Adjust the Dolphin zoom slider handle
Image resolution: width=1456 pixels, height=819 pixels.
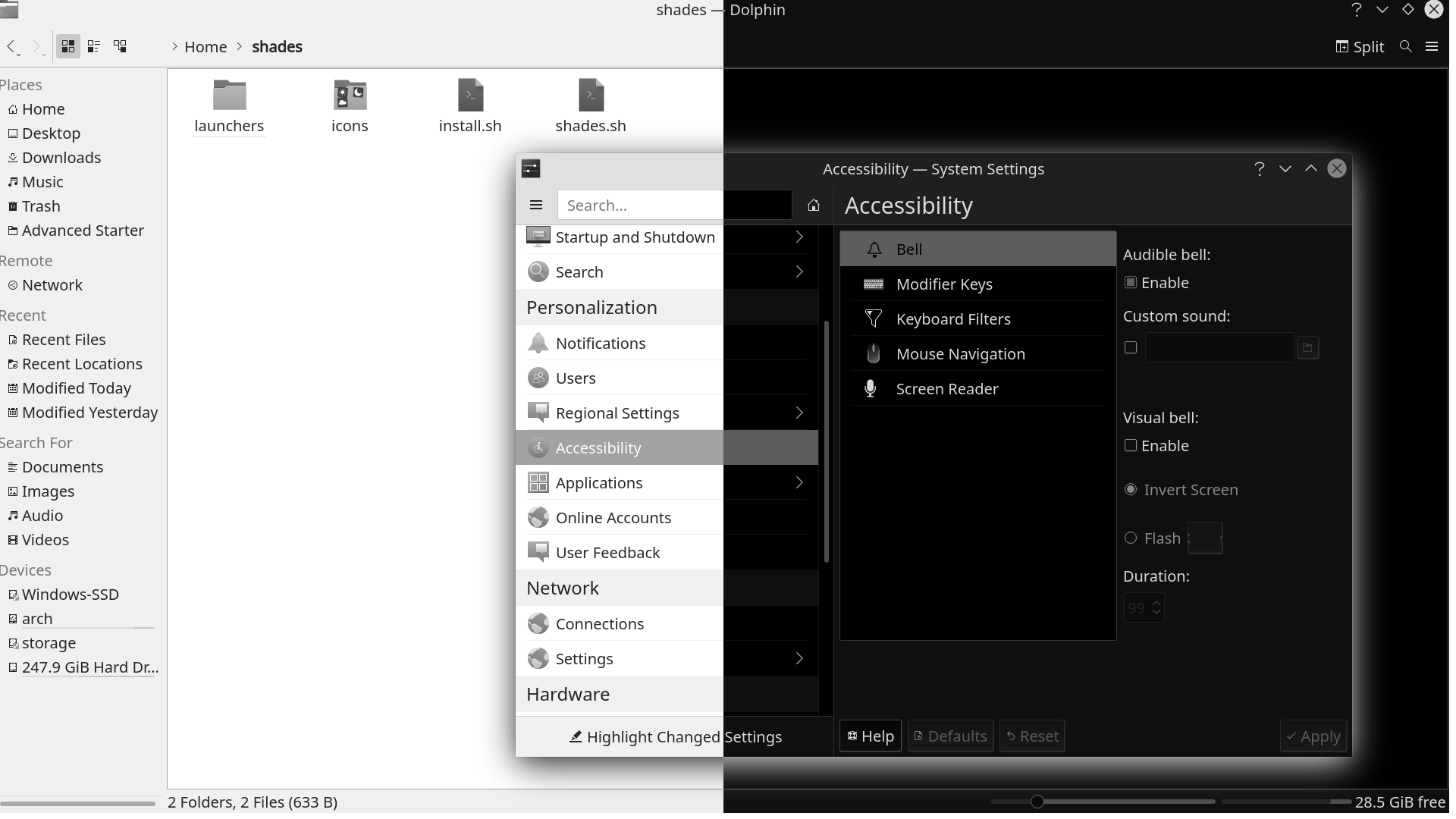pos(1037,802)
